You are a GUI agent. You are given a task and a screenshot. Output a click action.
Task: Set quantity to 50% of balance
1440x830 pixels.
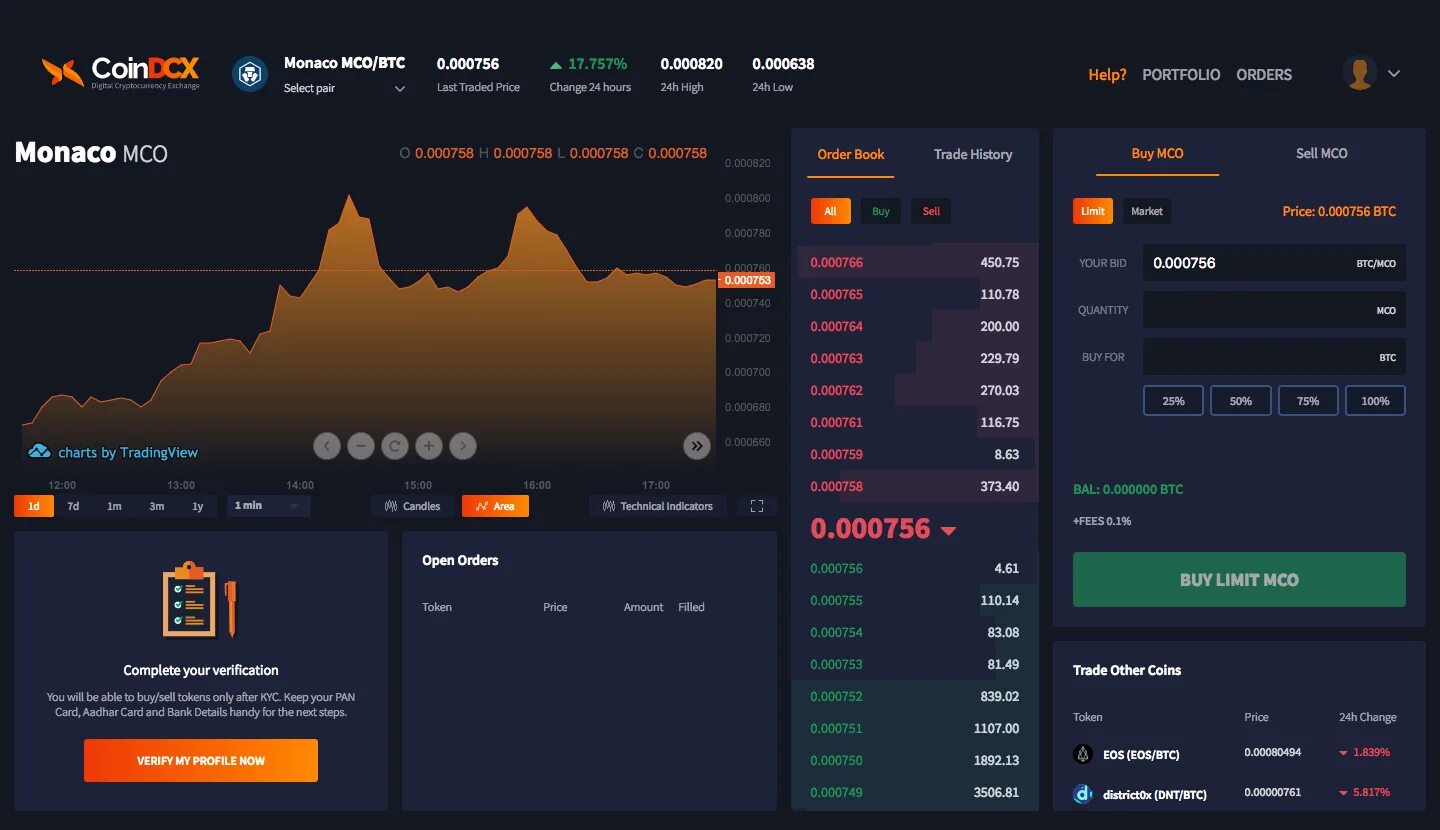[x=1241, y=401]
